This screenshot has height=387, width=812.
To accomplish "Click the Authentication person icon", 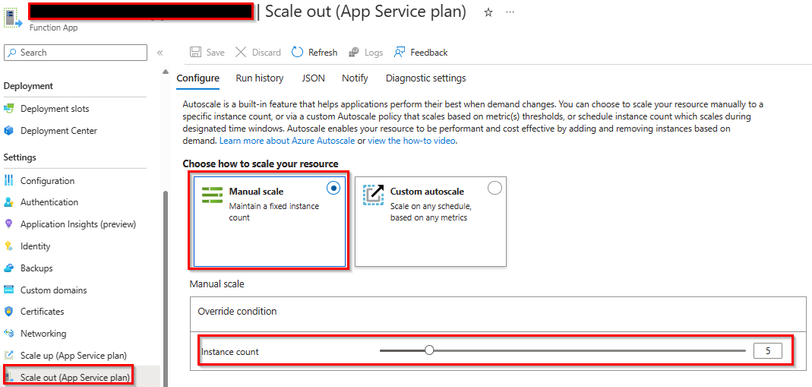I will [9, 202].
